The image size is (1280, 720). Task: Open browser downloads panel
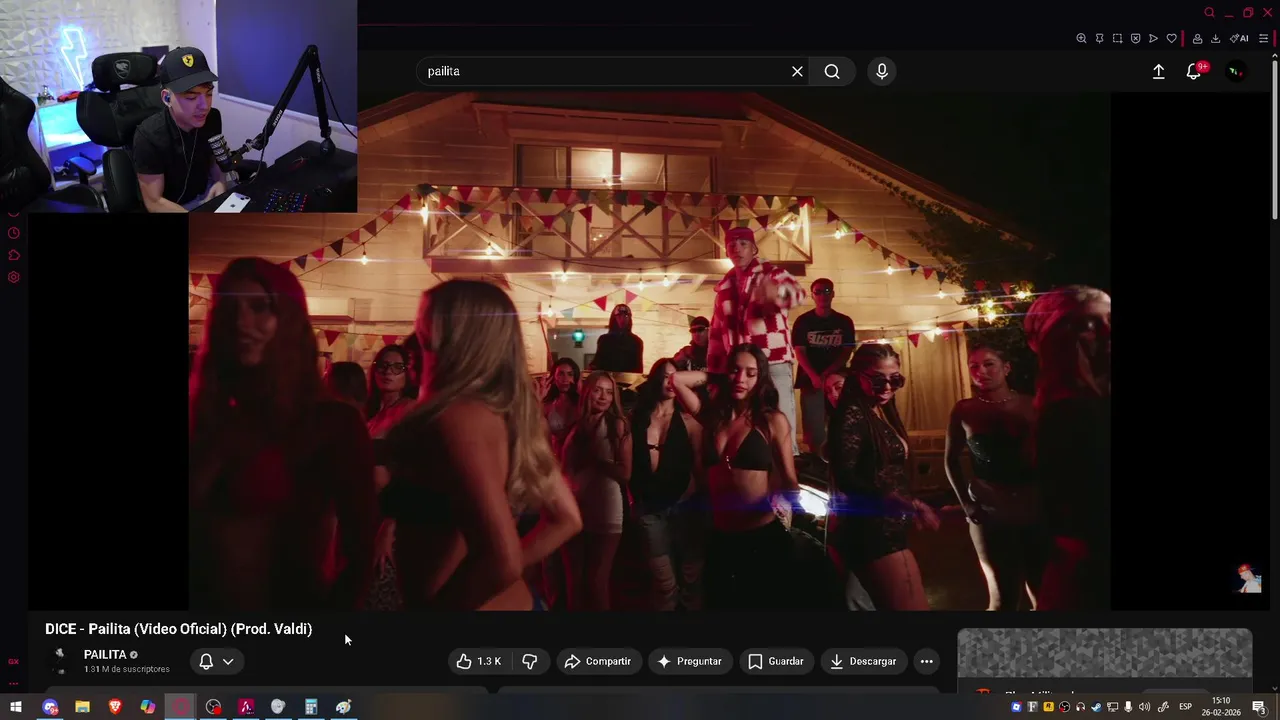(1215, 38)
